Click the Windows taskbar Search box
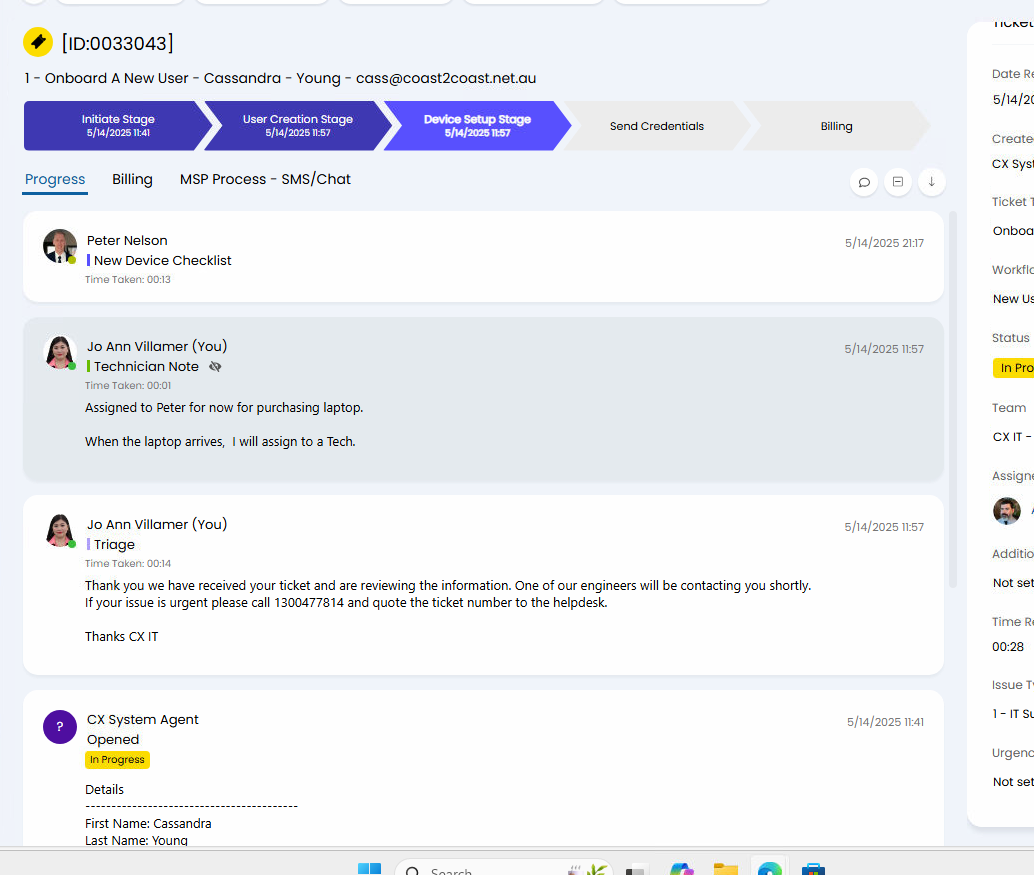This screenshot has width=1034, height=875. [504, 869]
